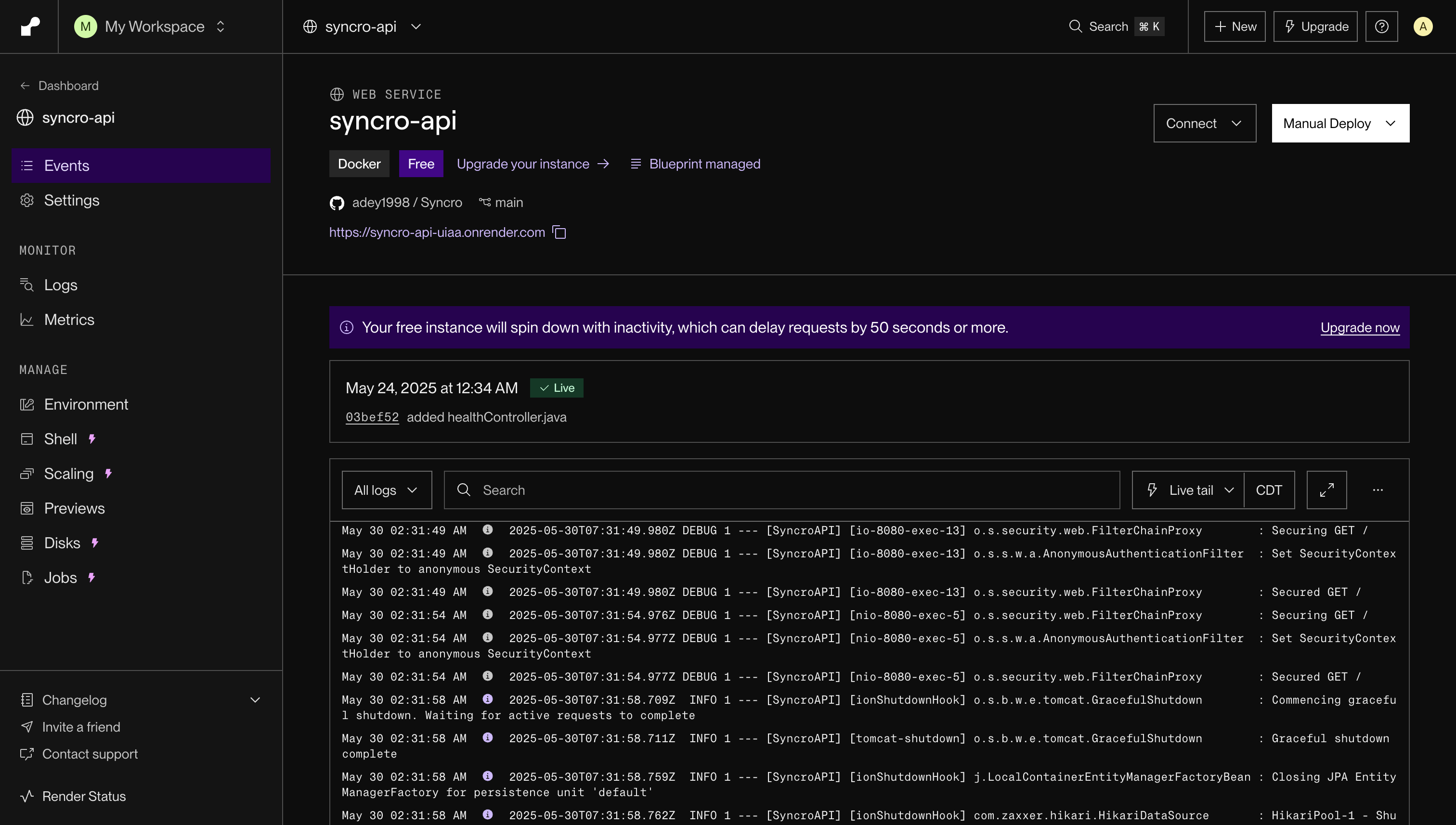Click Upgrade your instance link
Image resolution: width=1456 pixels, height=825 pixels.
(x=533, y=164)
